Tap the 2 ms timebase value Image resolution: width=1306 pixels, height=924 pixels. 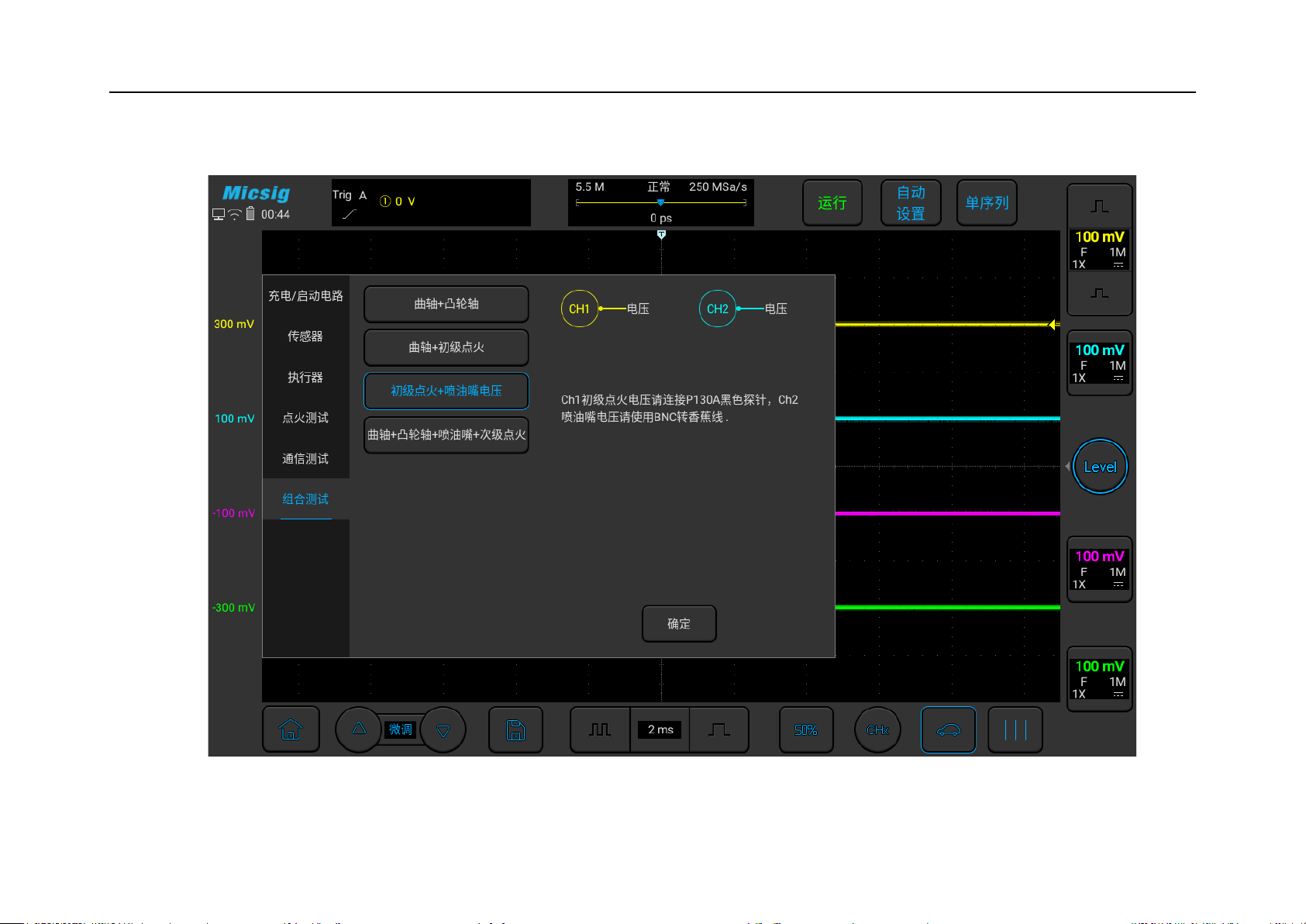pos(660,729)
